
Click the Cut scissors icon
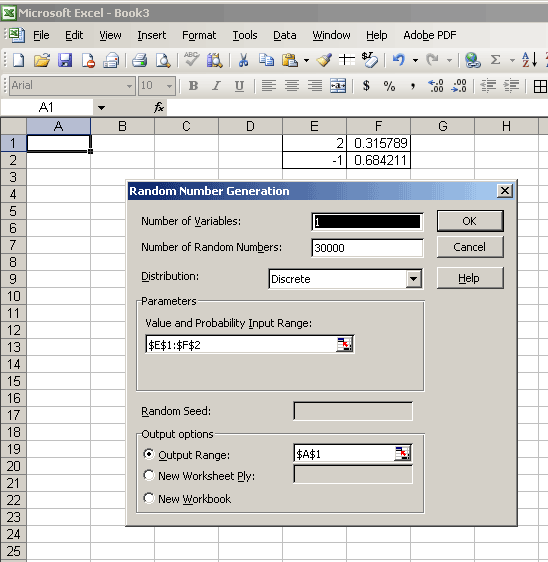243,60
